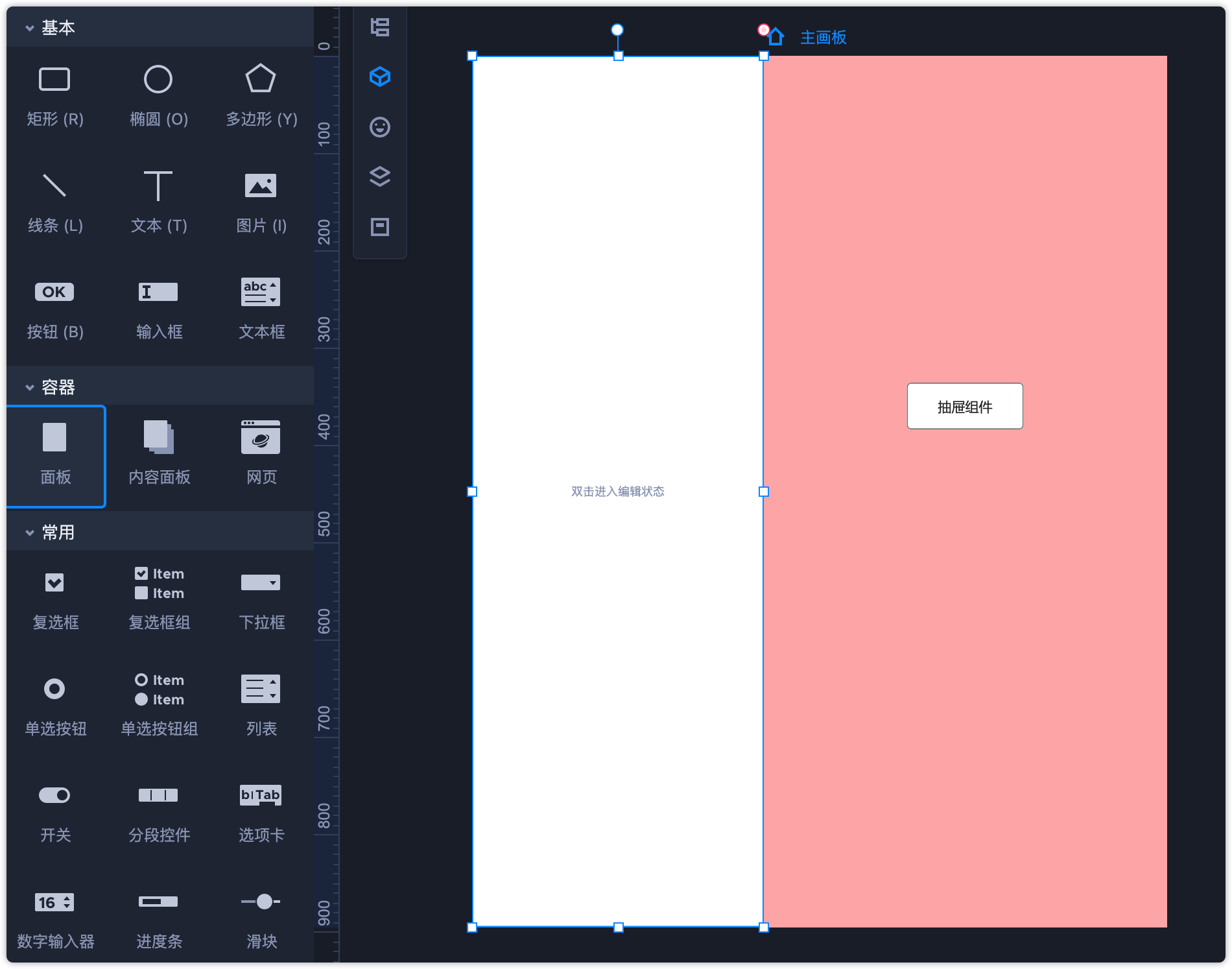Choose the Tab (选项卡) component
The height and width of the screenshot is (969, 1232).
pyautogui.click(x=261, y=811)
